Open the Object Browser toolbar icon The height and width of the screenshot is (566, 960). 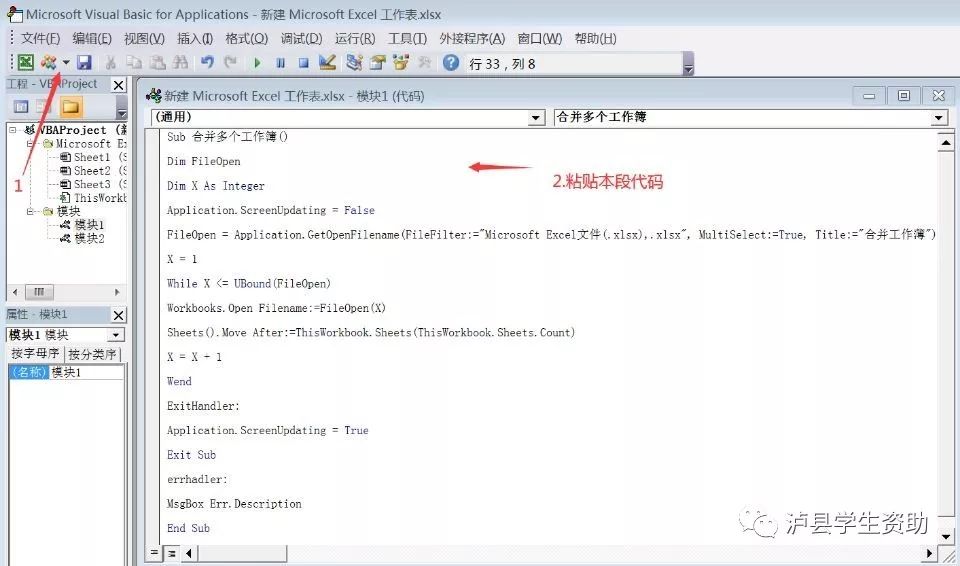(x=401, y=62)
